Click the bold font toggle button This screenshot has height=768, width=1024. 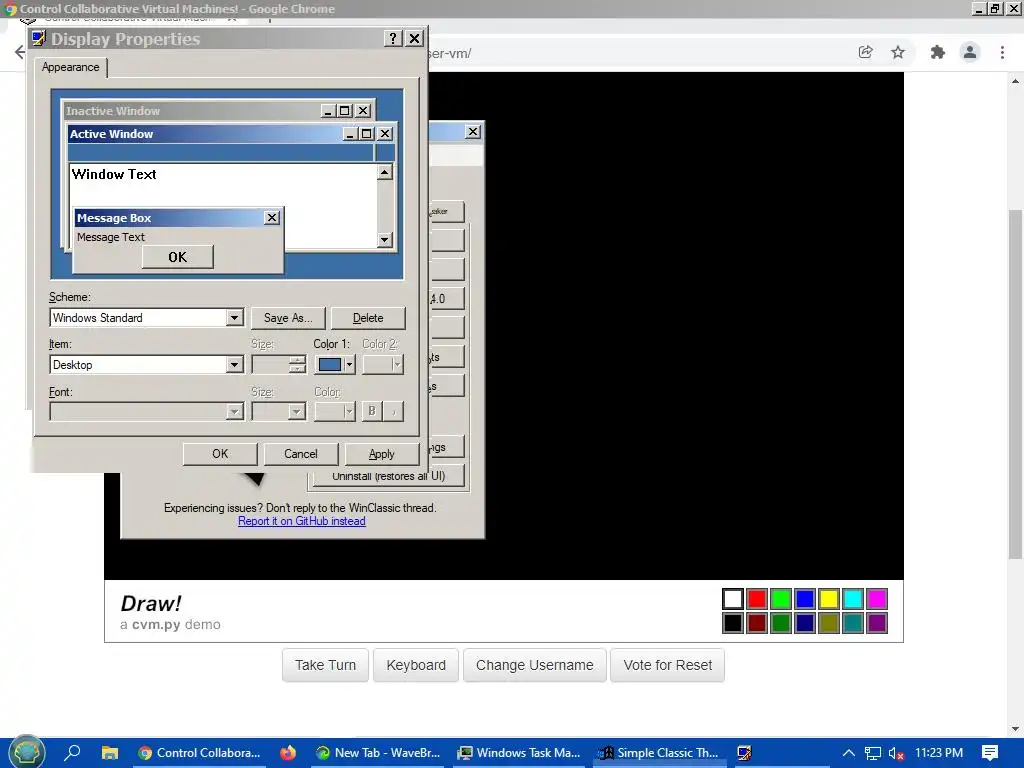tap(372, 411)
